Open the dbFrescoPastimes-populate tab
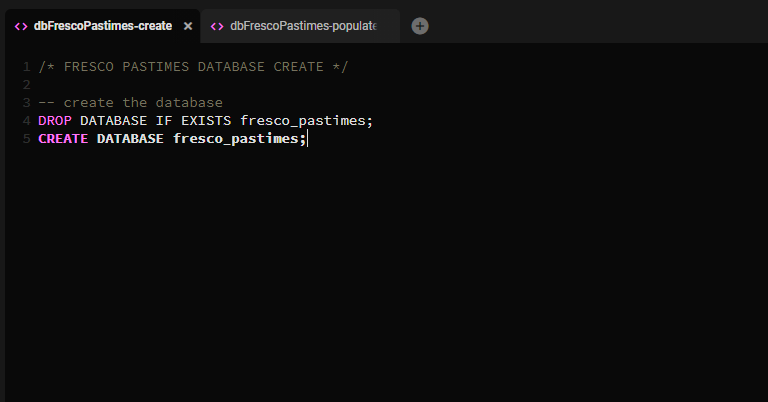The width and height of the screenshot is (768, 402). (x=300, y=26)
